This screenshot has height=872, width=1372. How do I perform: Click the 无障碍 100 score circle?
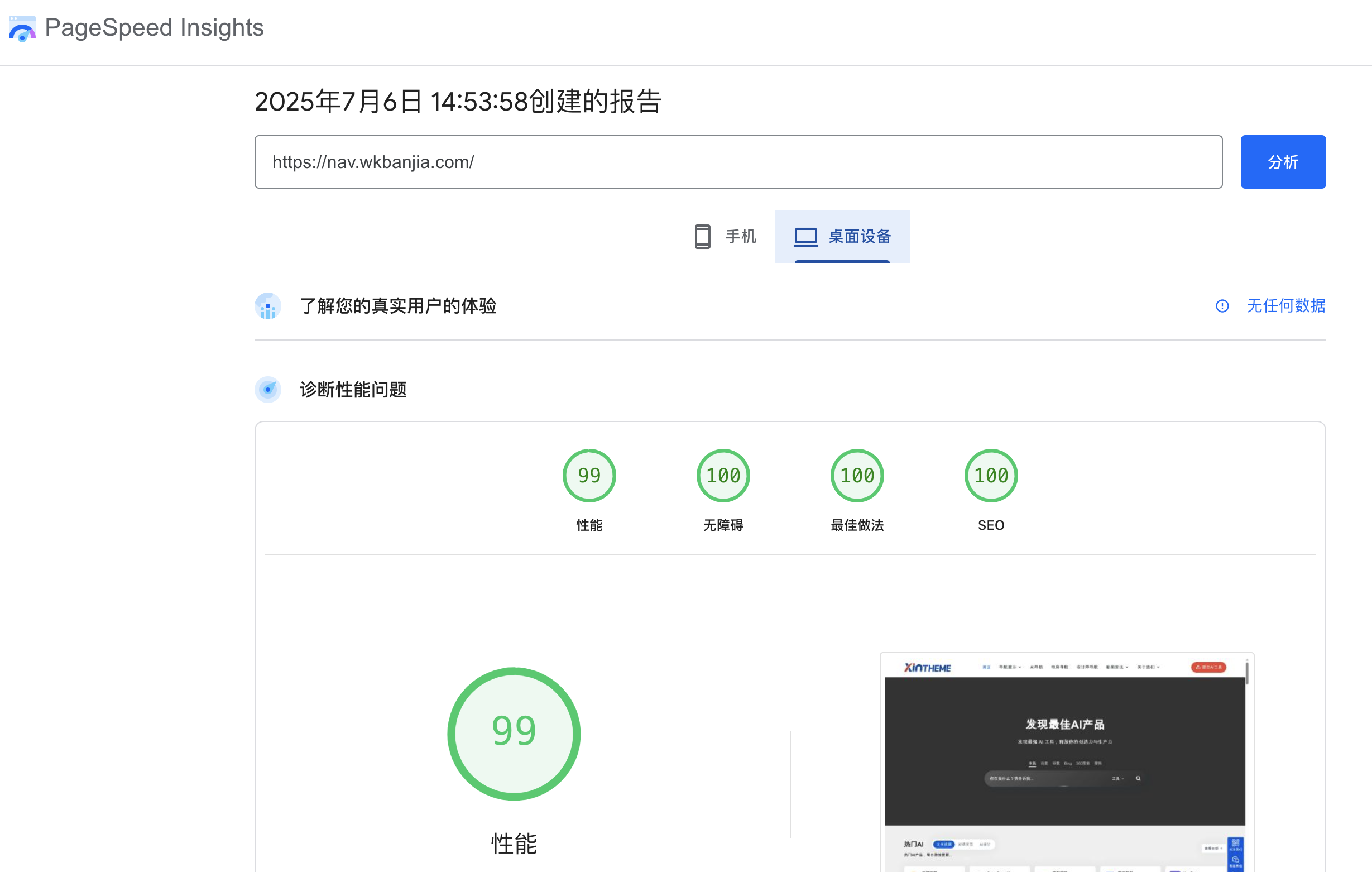722,475
